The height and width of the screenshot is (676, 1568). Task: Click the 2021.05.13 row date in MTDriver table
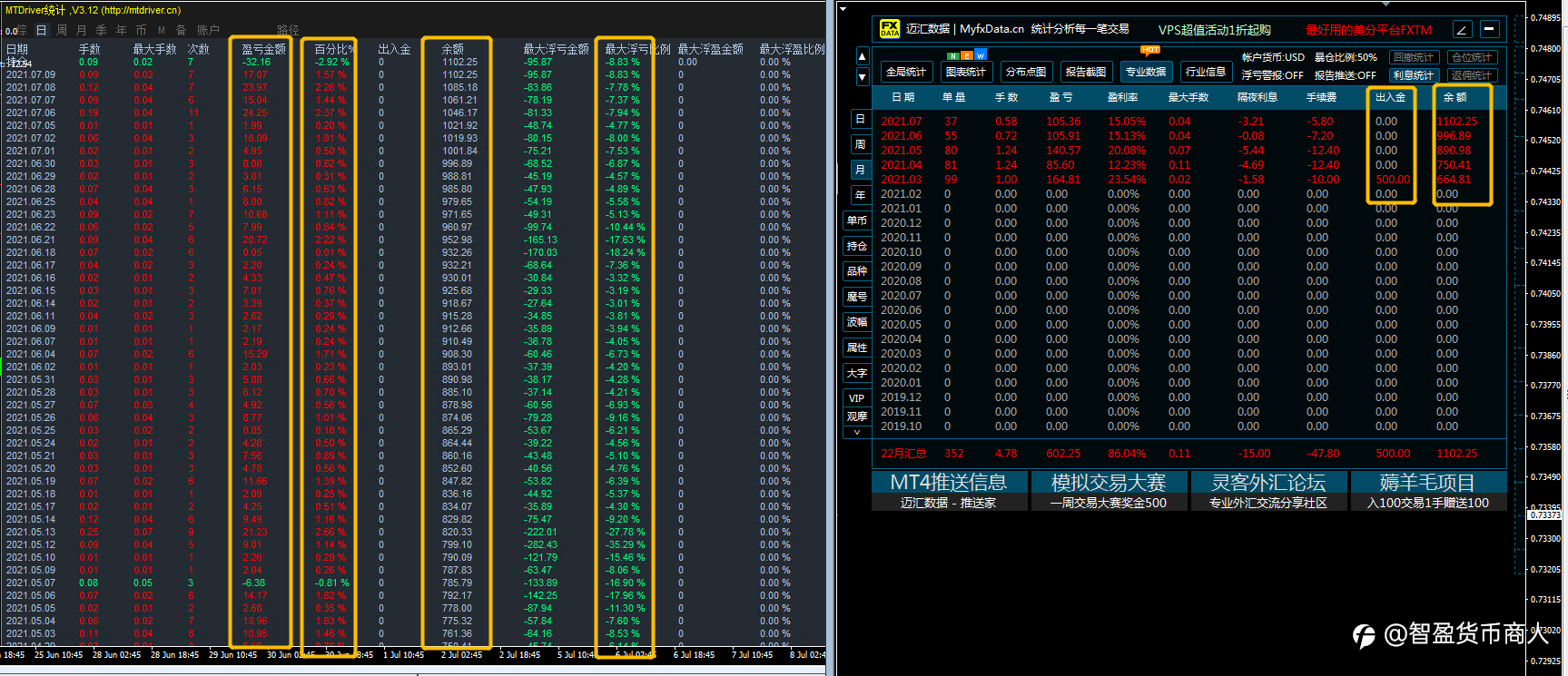click(x=31, y=532)
